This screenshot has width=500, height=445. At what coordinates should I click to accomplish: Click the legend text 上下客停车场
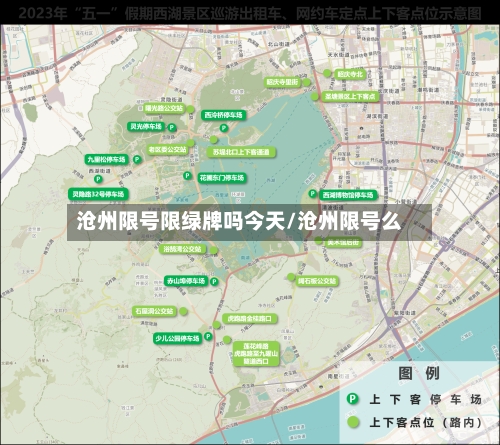click(426, 399)
